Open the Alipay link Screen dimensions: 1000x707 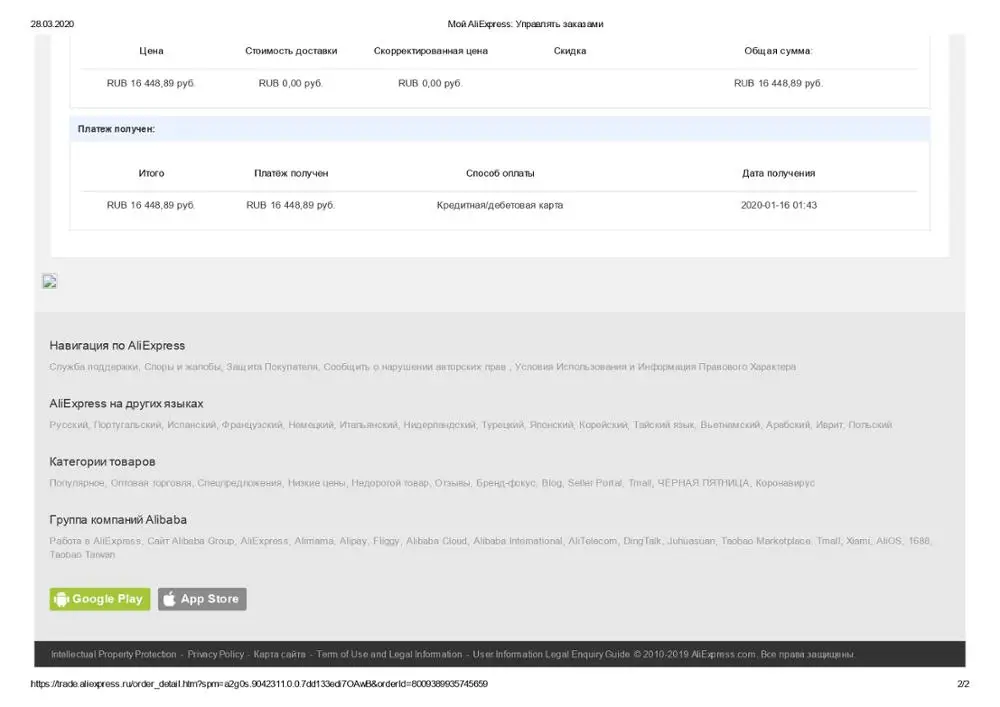pyautogui.click(x=353, y=541)
